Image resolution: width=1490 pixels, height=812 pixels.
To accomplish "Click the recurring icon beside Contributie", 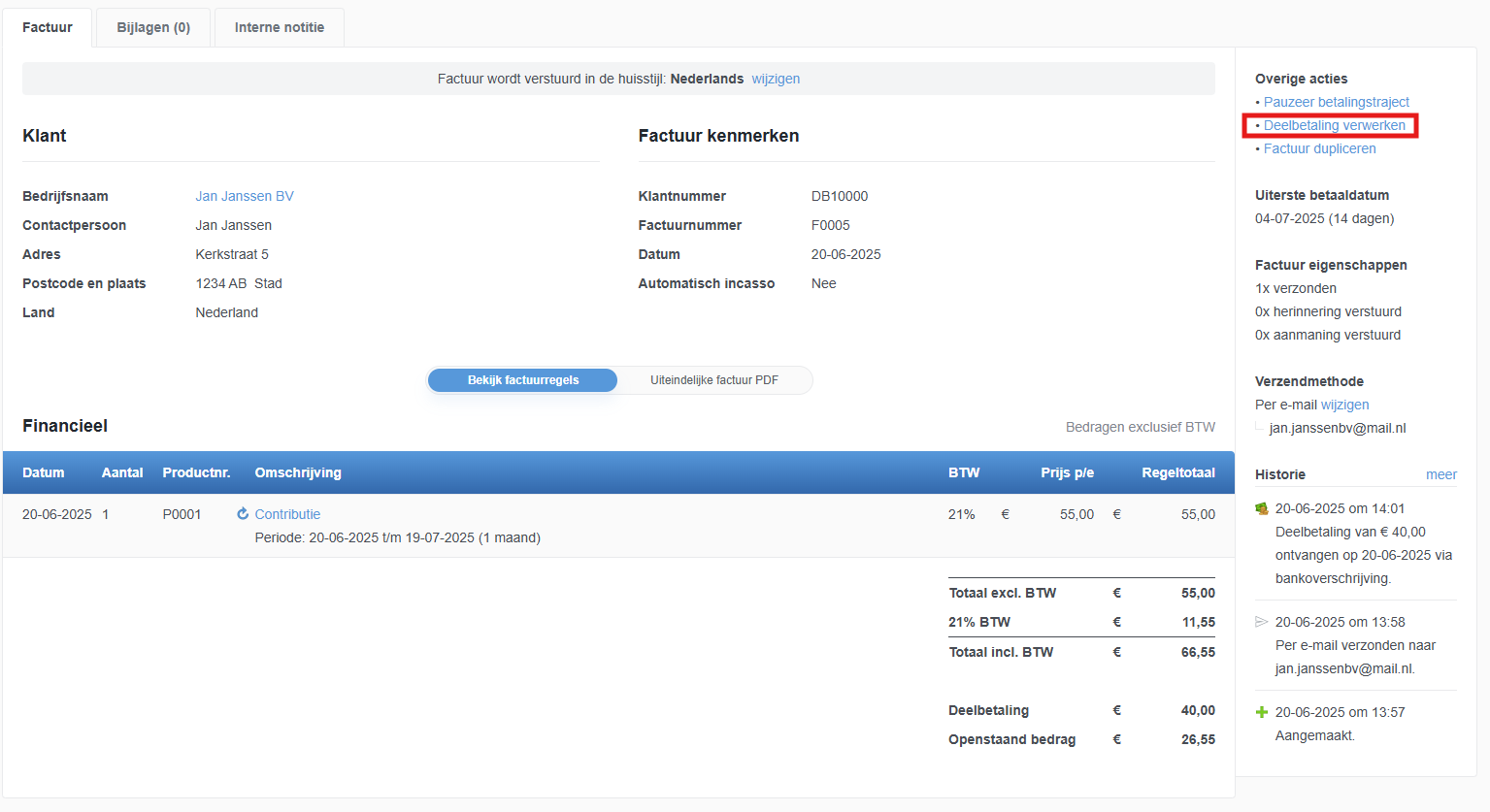I will tap(243, 514).
